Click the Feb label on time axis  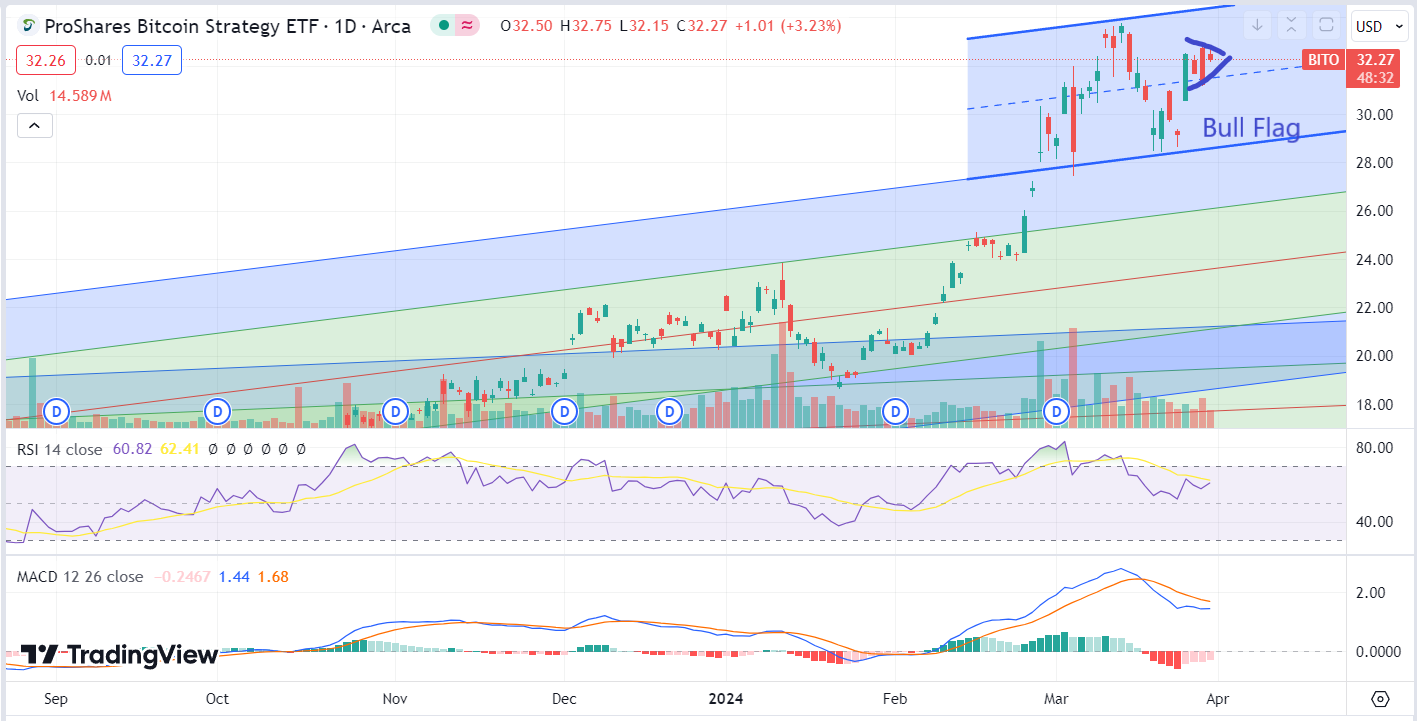[x=895, y=699]
